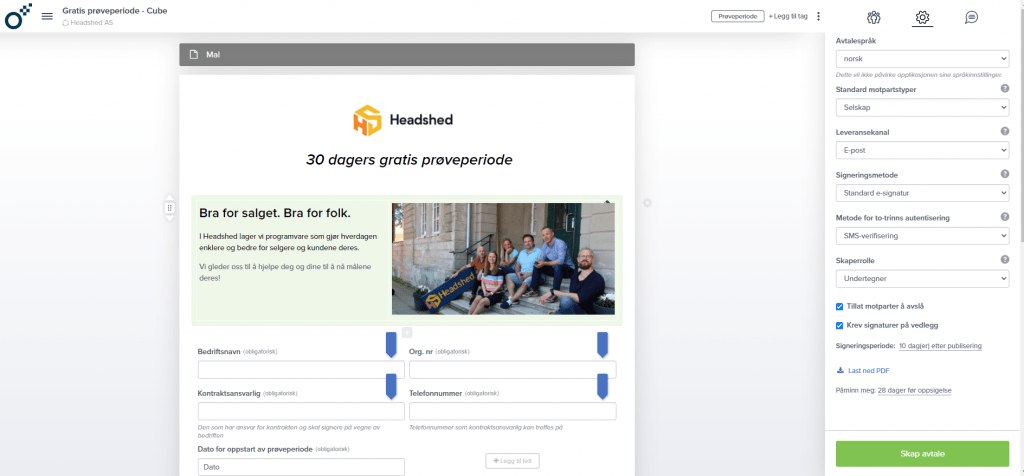1024x476 pixels.
Task: Open the Standard motpartstyper dropdown
Action: tap(922, 107)
